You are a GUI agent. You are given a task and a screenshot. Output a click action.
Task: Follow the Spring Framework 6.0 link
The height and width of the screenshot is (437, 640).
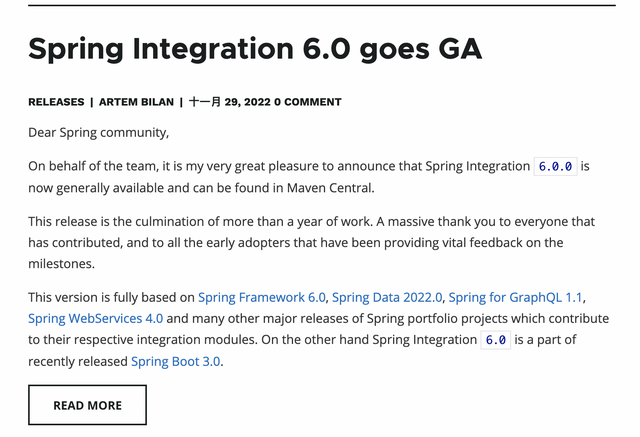pos(262,297)
